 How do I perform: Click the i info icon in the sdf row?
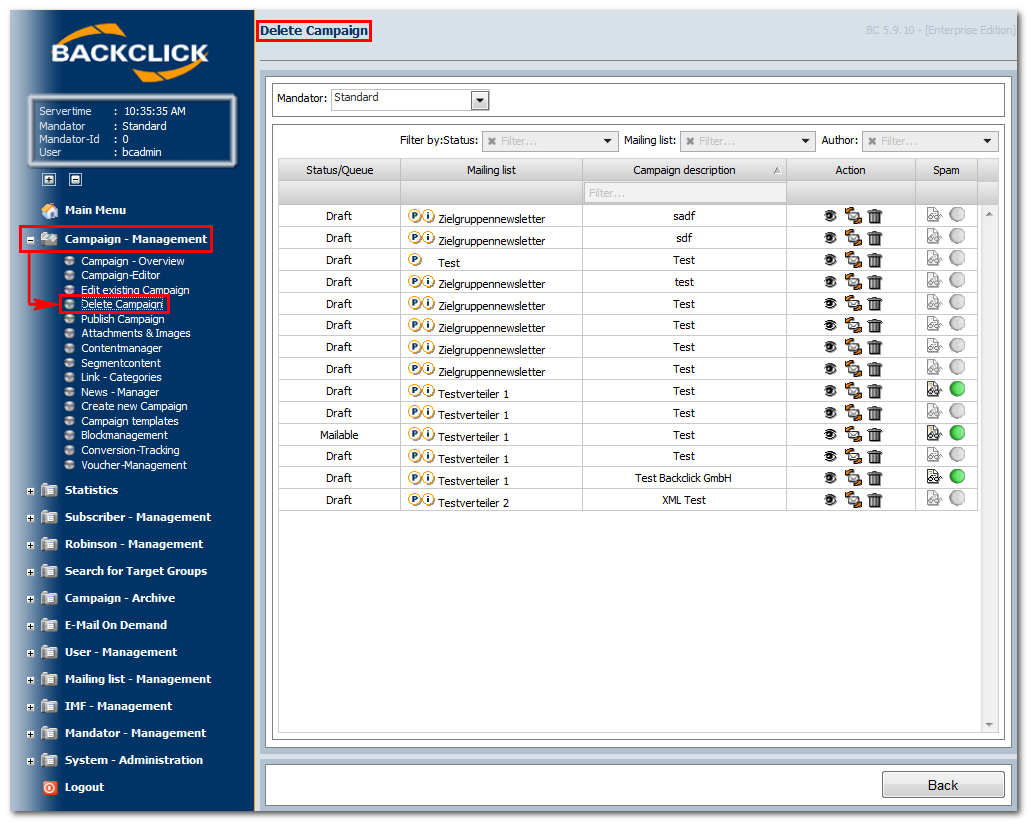[428, 237]
